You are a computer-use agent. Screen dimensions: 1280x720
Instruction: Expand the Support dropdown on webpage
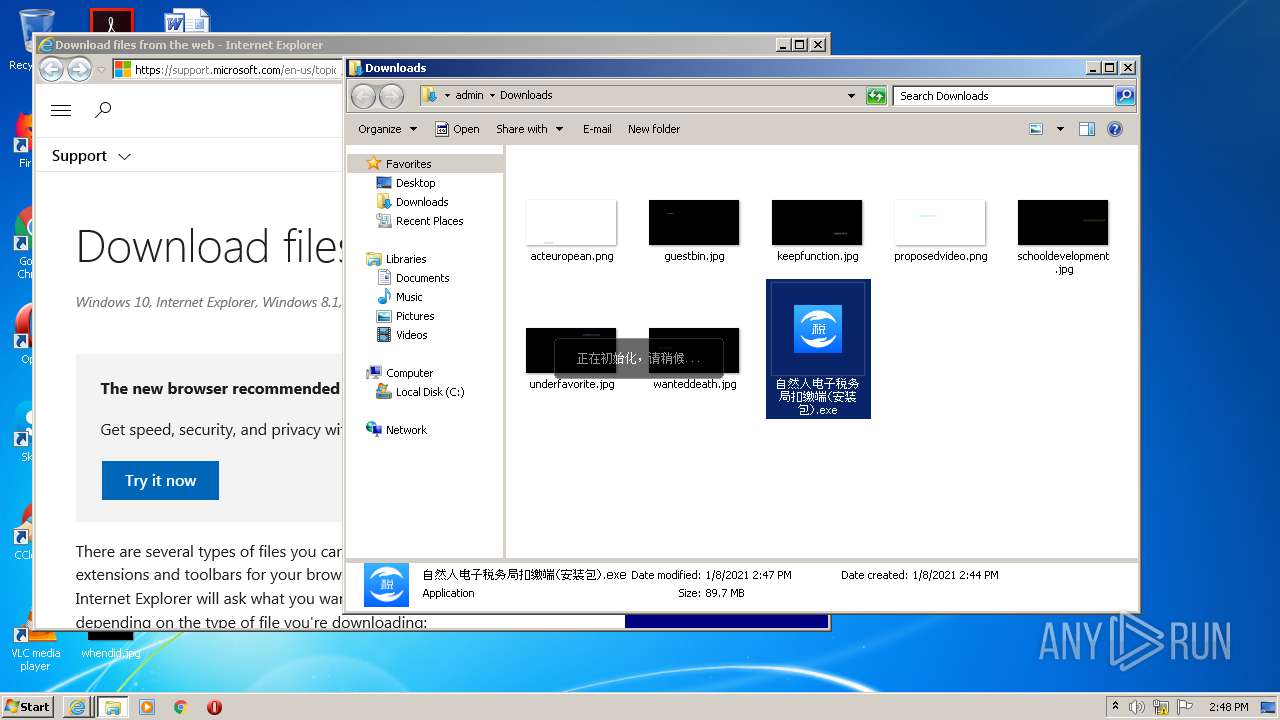coord(92,156)
